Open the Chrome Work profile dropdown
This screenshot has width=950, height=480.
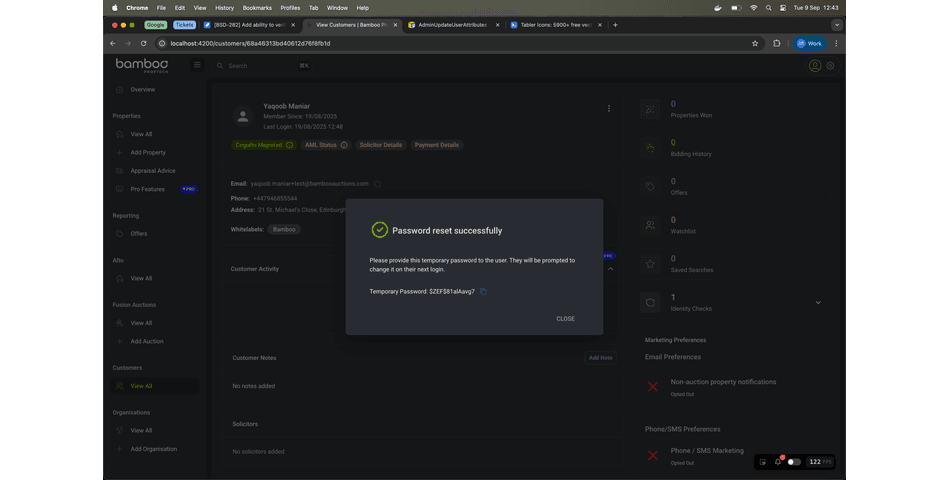click(809, 44)
